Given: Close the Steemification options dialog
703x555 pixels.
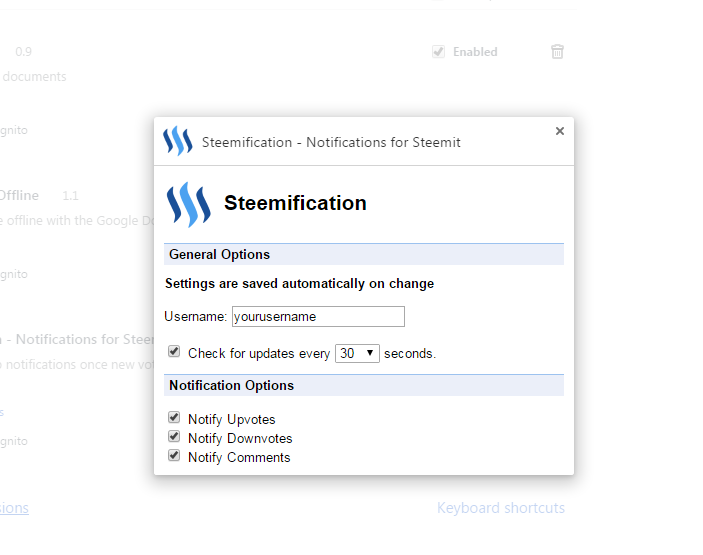Looking at the screenshot, I should (560, 131).
